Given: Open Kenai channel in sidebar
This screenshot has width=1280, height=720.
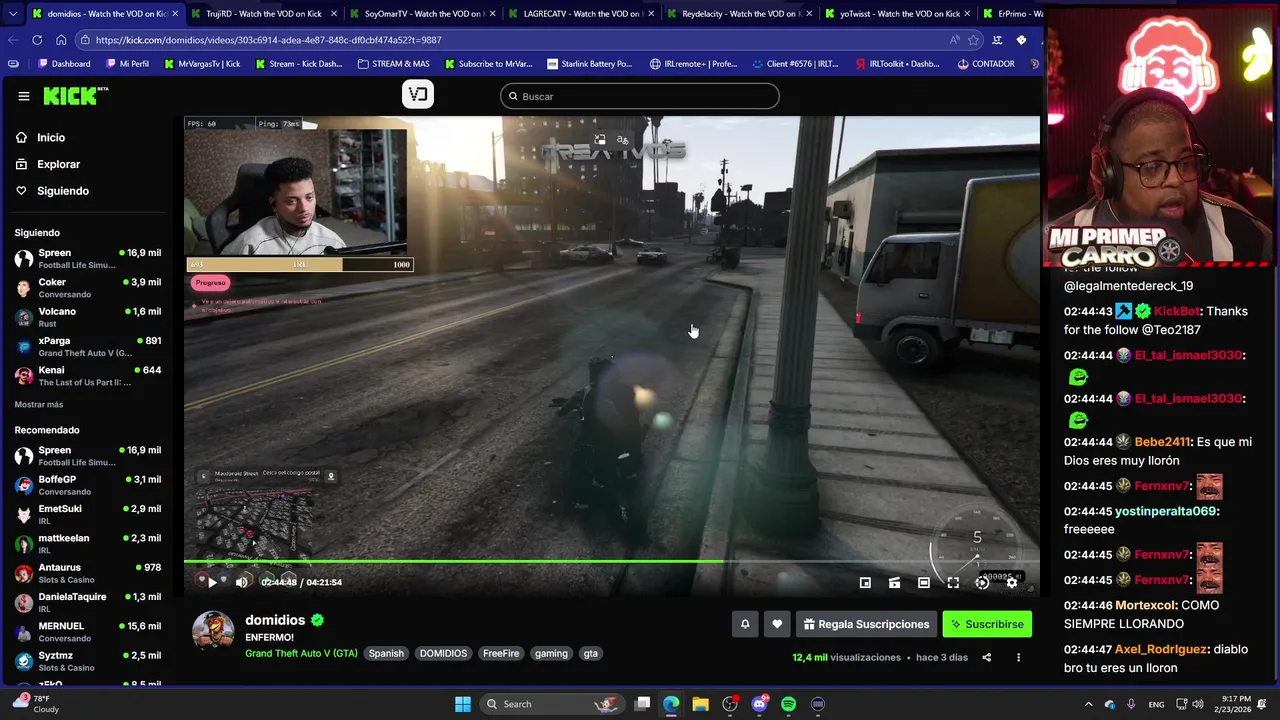Looking at the screenshot, I should [x=88, y=376].
